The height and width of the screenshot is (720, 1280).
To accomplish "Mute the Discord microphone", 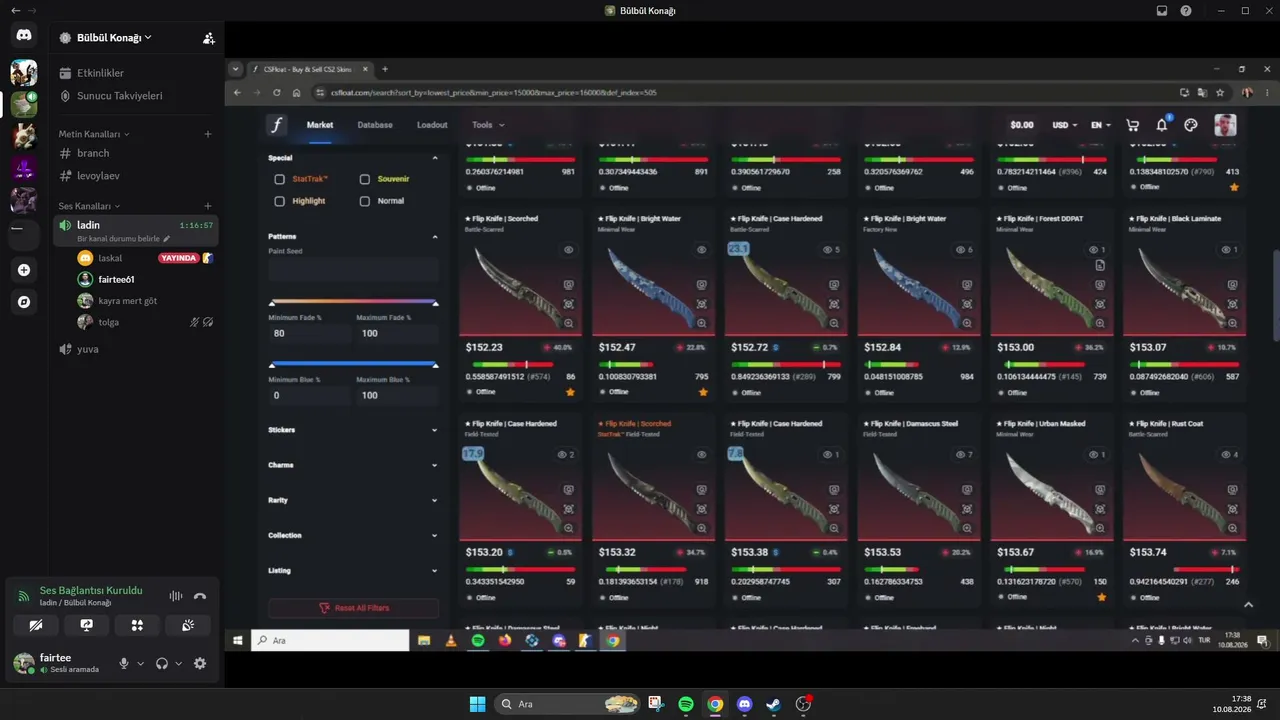I will tap(124, 663).
